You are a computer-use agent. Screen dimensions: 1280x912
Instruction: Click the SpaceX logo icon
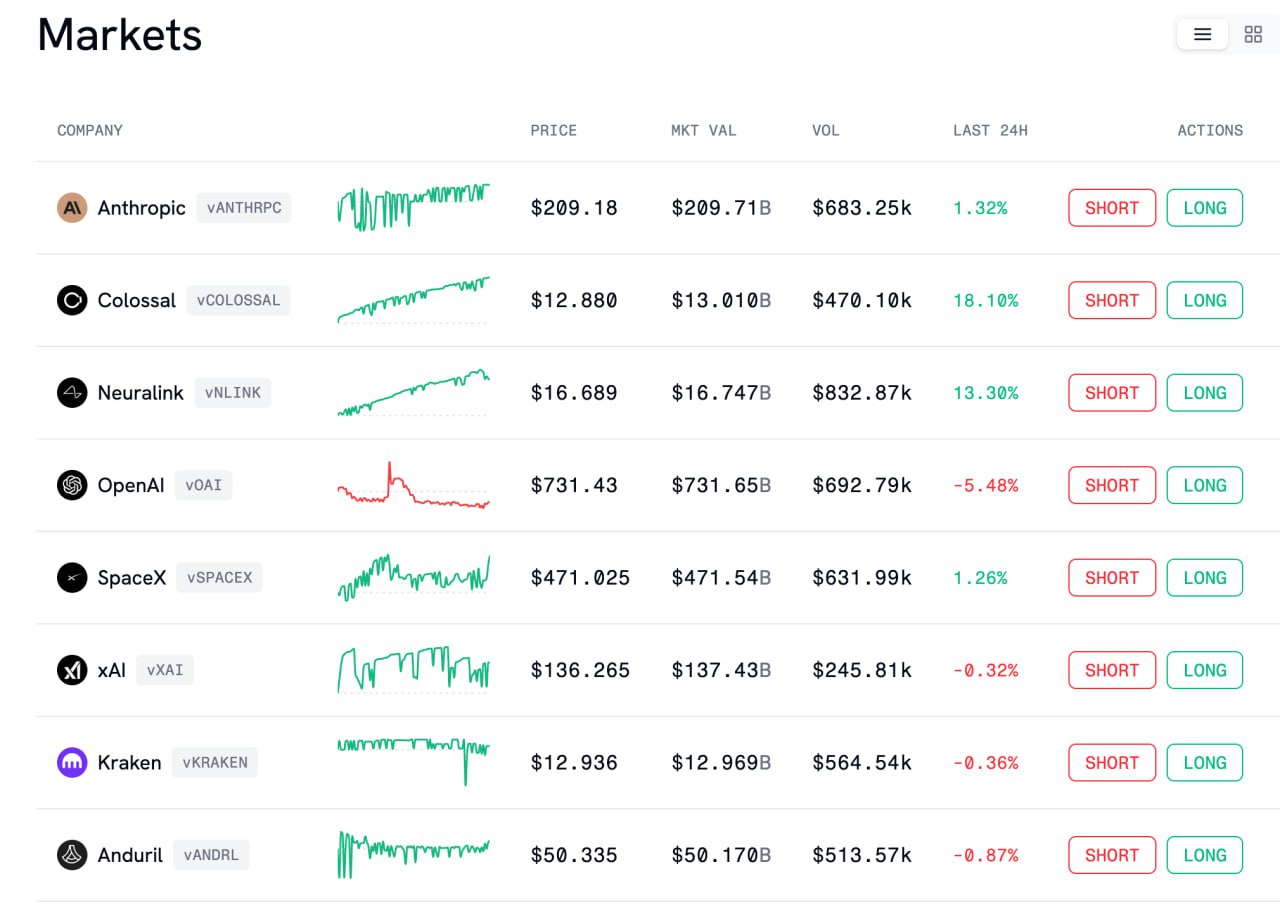[x=72, y=578]
